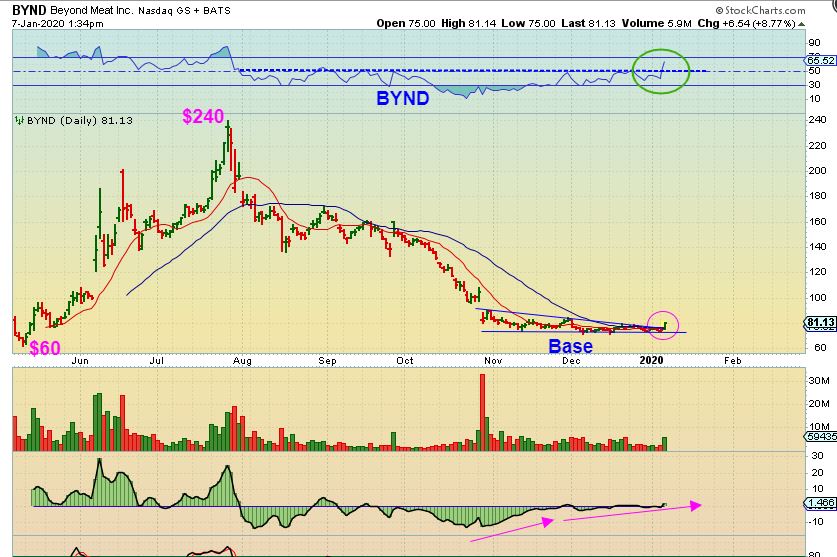Select the Last 81.13 value in the header
This screenshot has height=557, width=837.
coord(588,23)
